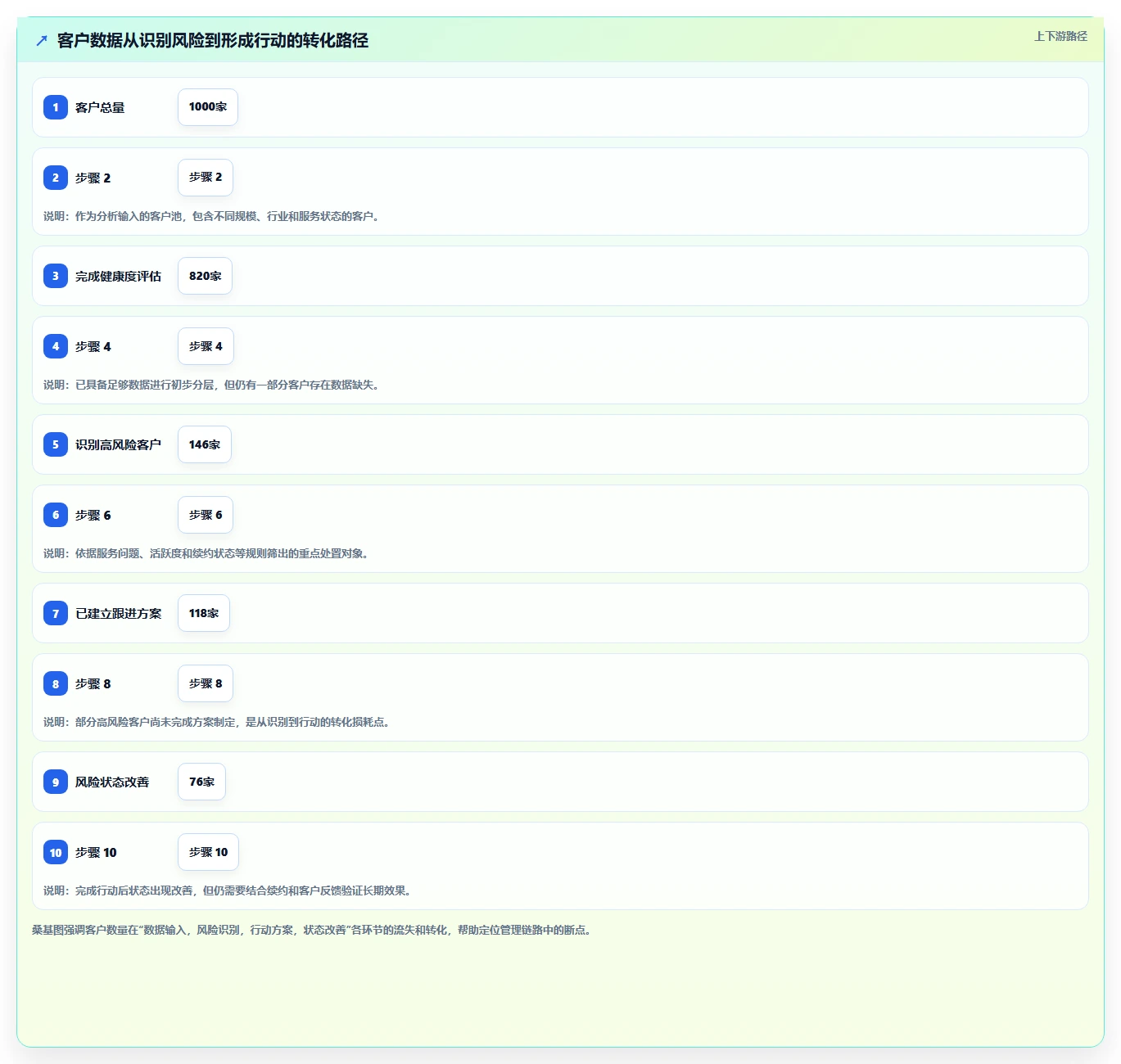Select the 步骤 4 value chip

(206, 346)
